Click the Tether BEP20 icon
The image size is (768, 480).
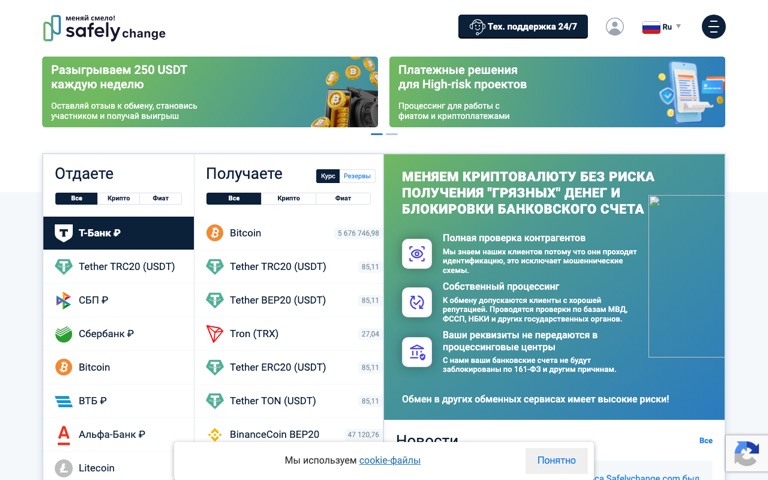click(x=215, y=300)
